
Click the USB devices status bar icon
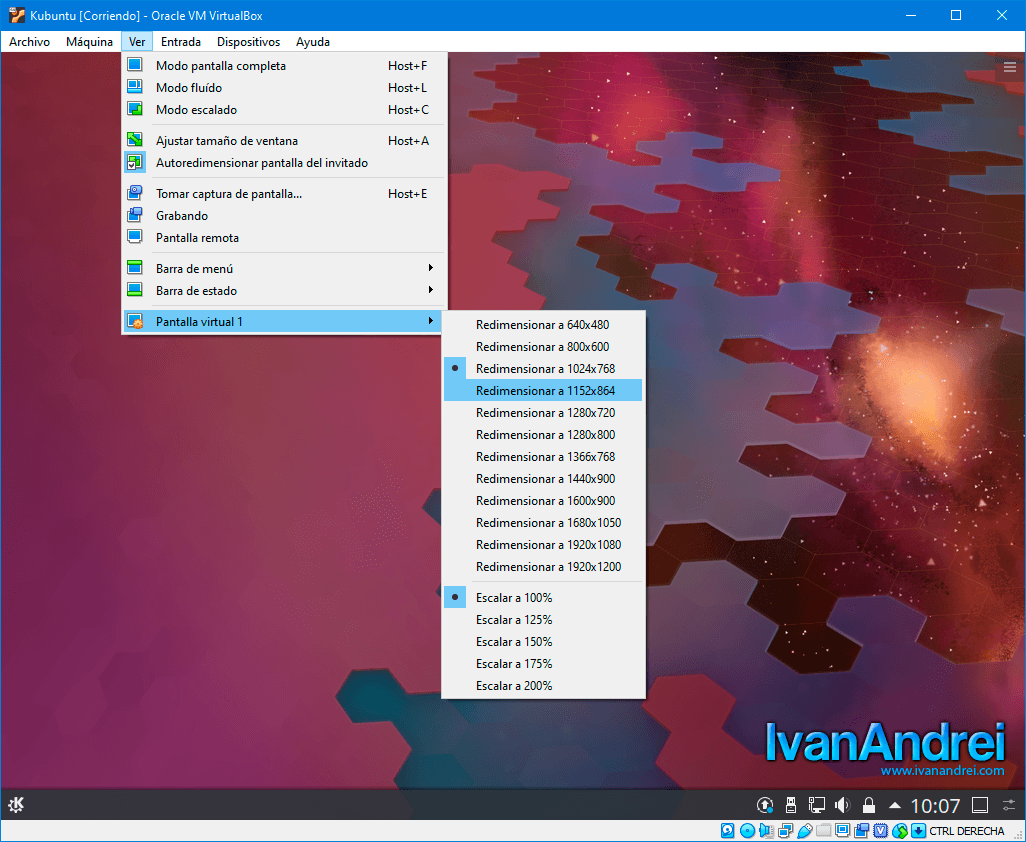[x=805, y=831]
